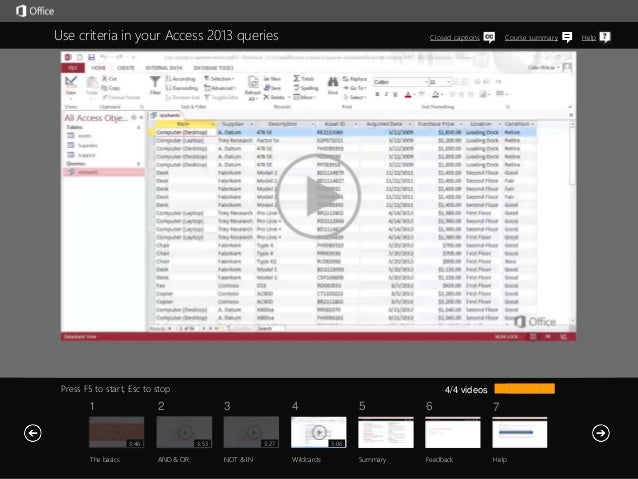
Task: Select video thumbnail 3, NOT & IN
Action: point(251,432)
